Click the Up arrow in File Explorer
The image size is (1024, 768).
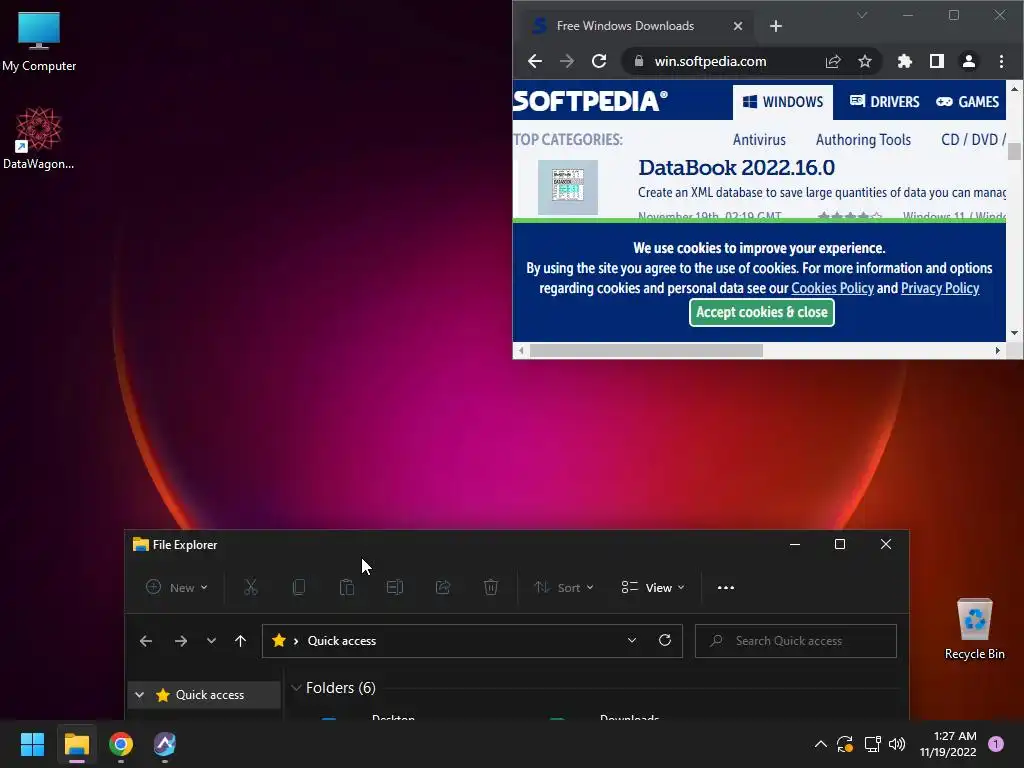(240, 641)
